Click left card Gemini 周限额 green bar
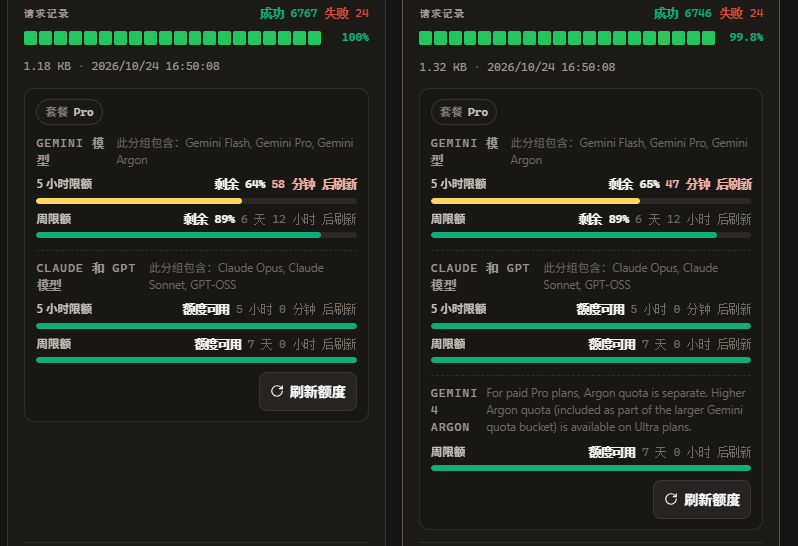Screen dimensions: 798x546 (196, 235)
